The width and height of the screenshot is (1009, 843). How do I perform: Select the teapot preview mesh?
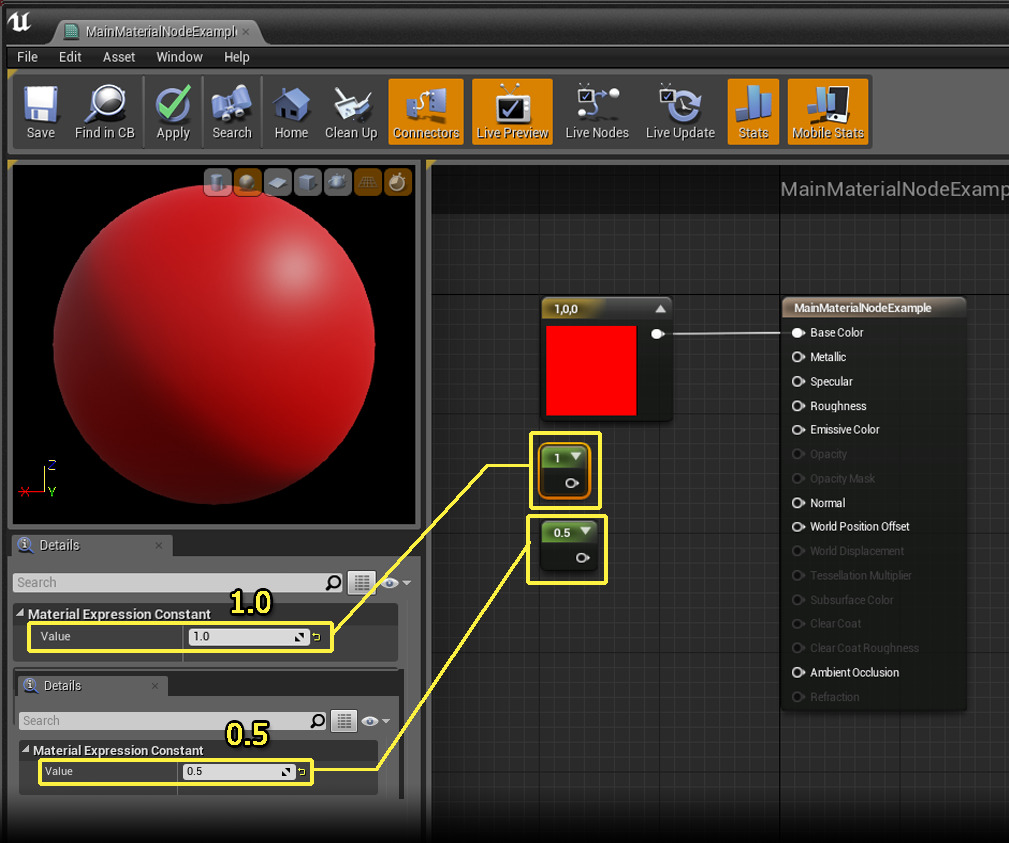[337, 181]
